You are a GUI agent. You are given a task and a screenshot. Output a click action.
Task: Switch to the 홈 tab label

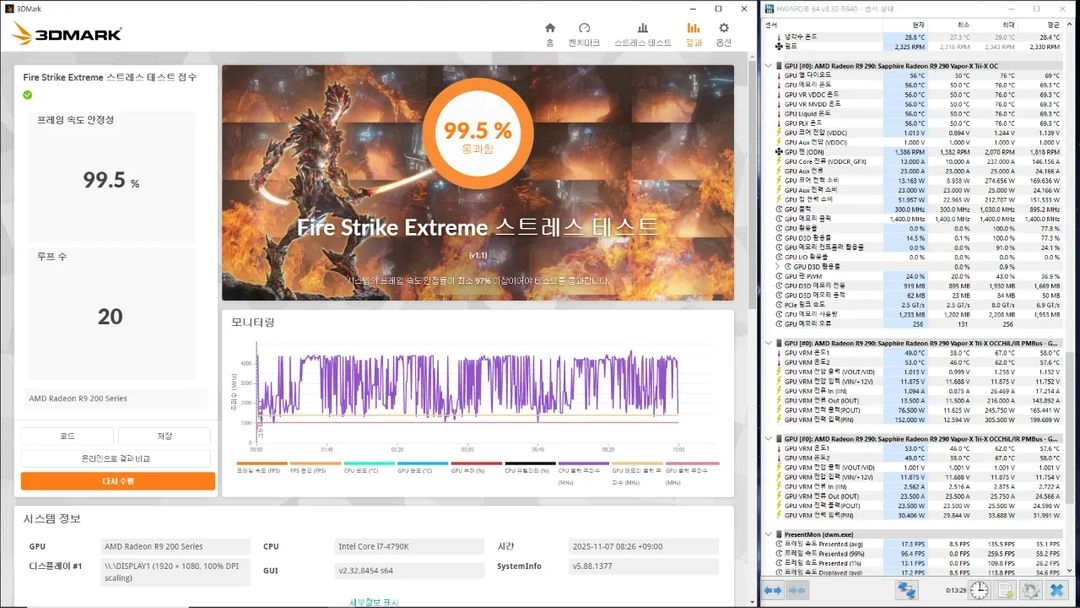click(x=550, y=43)
